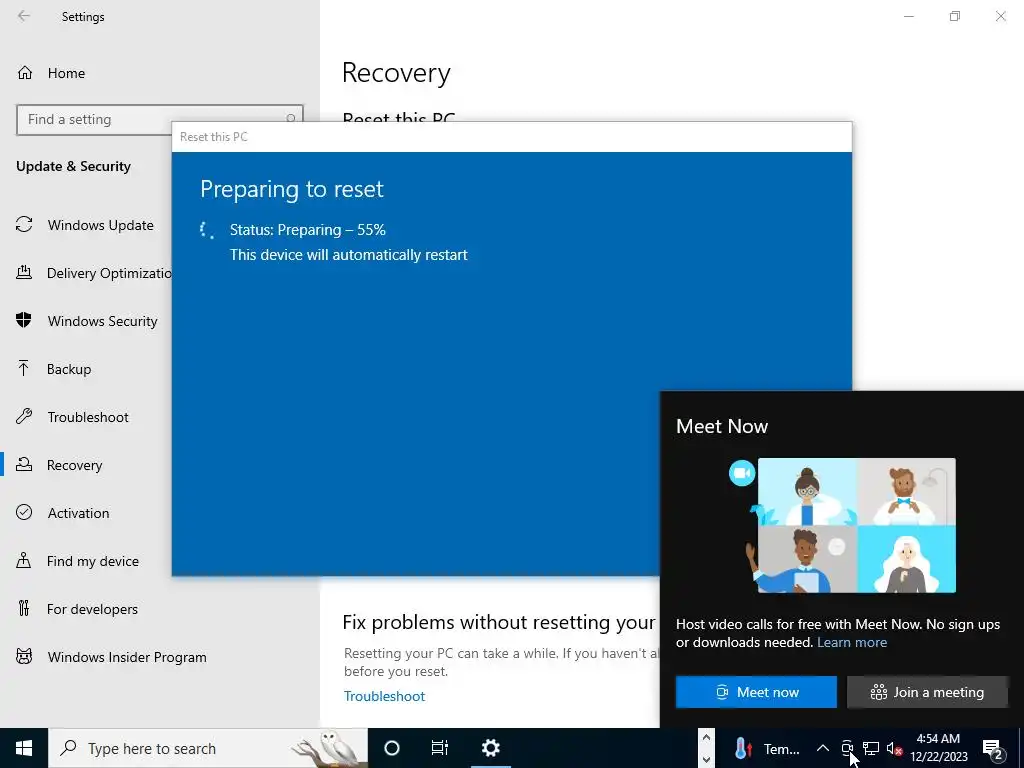Screen dimensions: 1024x768
Task: Click the Activation checkmark icon
Action: pyautogui.click(x=24, y=512)
